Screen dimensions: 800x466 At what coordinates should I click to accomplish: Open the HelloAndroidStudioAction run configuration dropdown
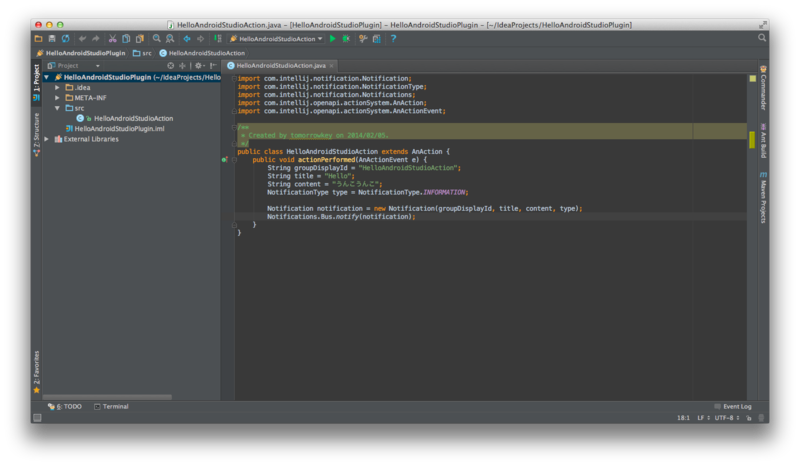276,39
